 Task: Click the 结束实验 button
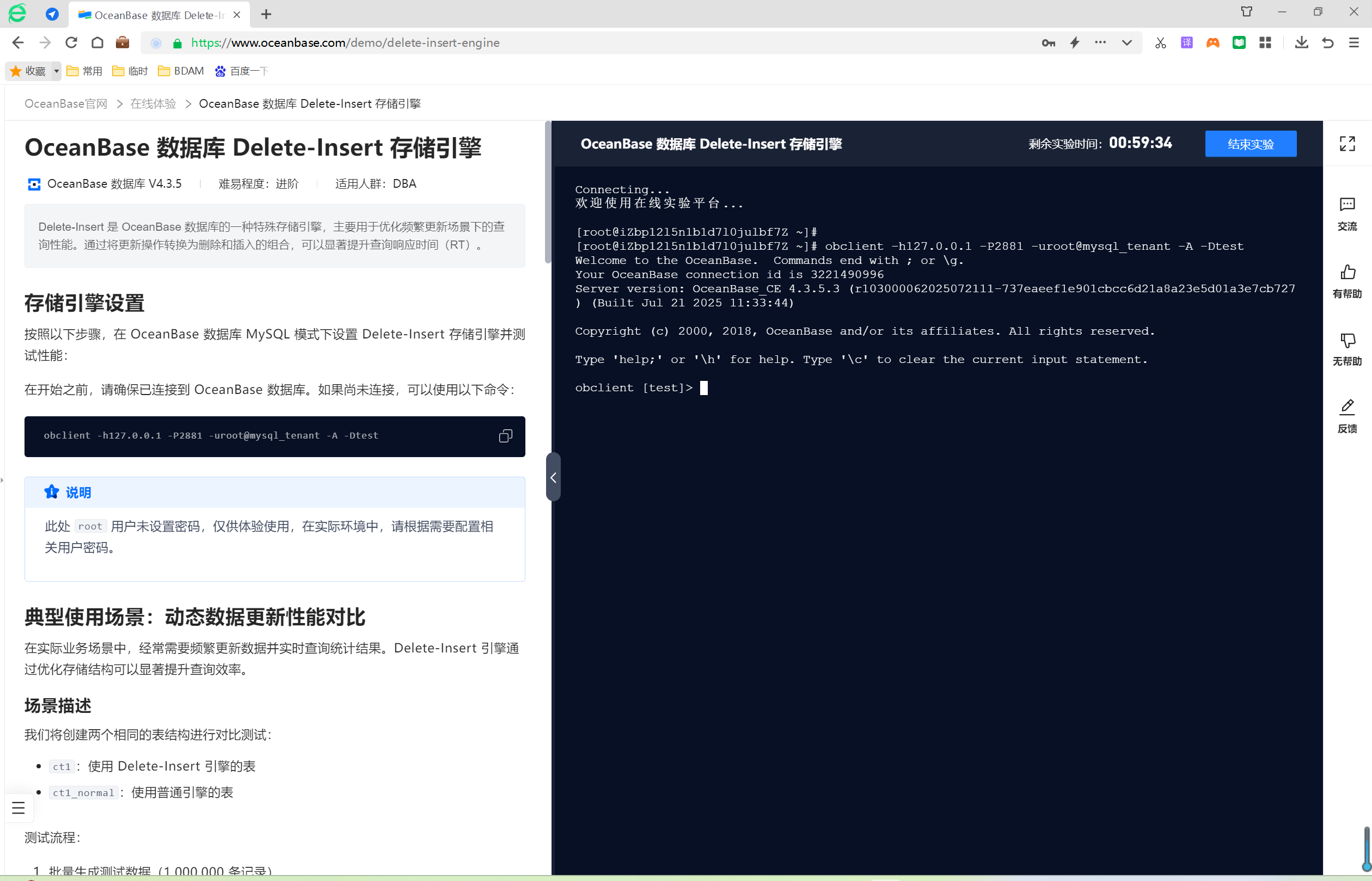1250,144
